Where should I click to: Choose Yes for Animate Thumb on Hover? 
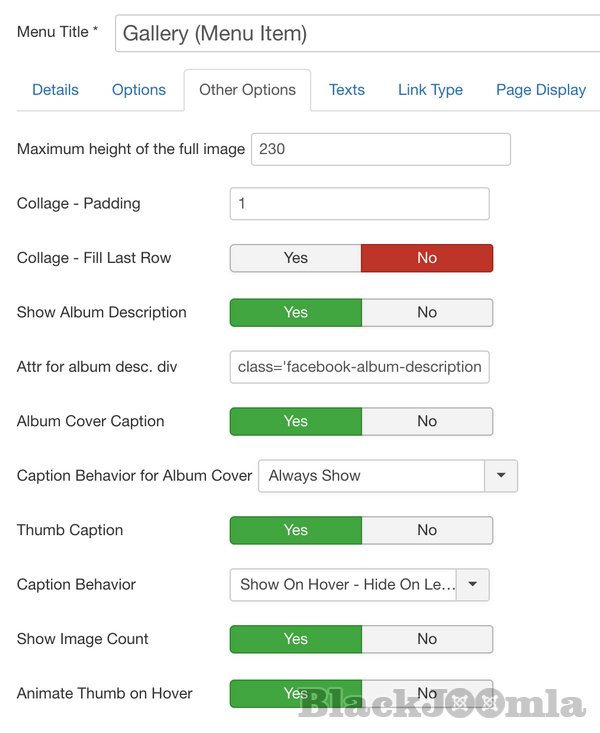point(296,693)
